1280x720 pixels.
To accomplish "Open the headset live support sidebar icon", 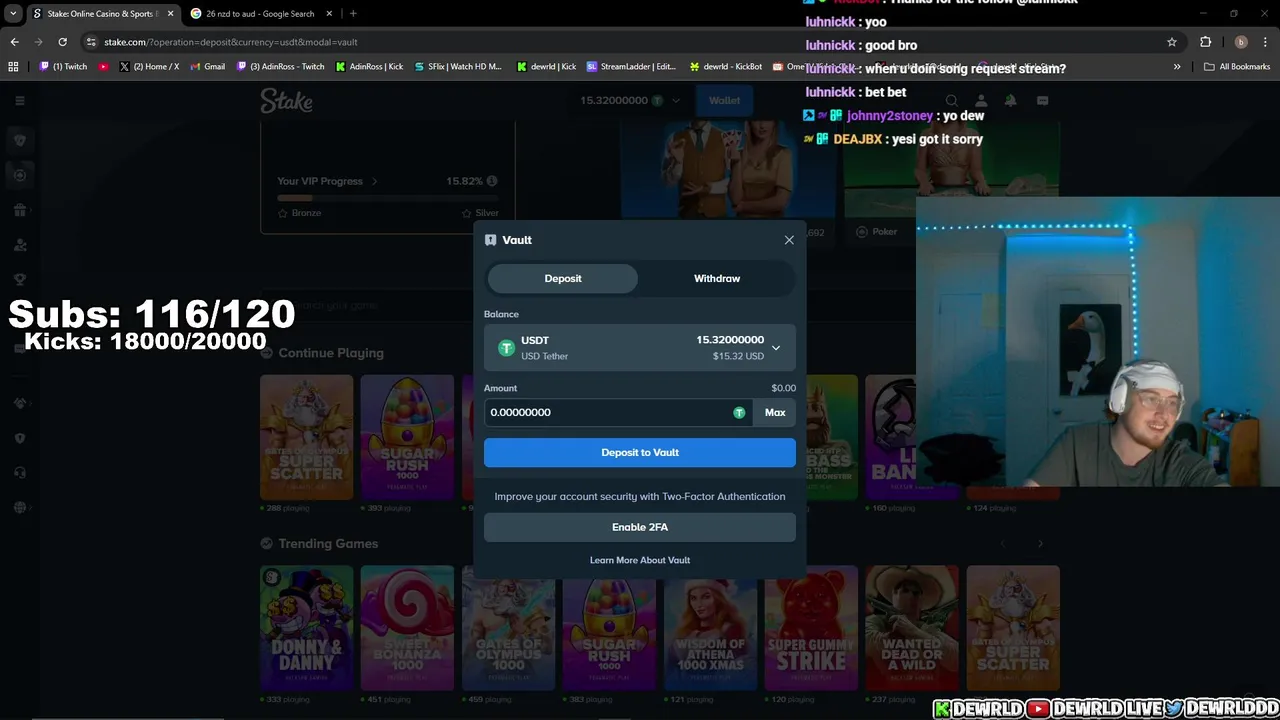I will [x=19, y=472].
